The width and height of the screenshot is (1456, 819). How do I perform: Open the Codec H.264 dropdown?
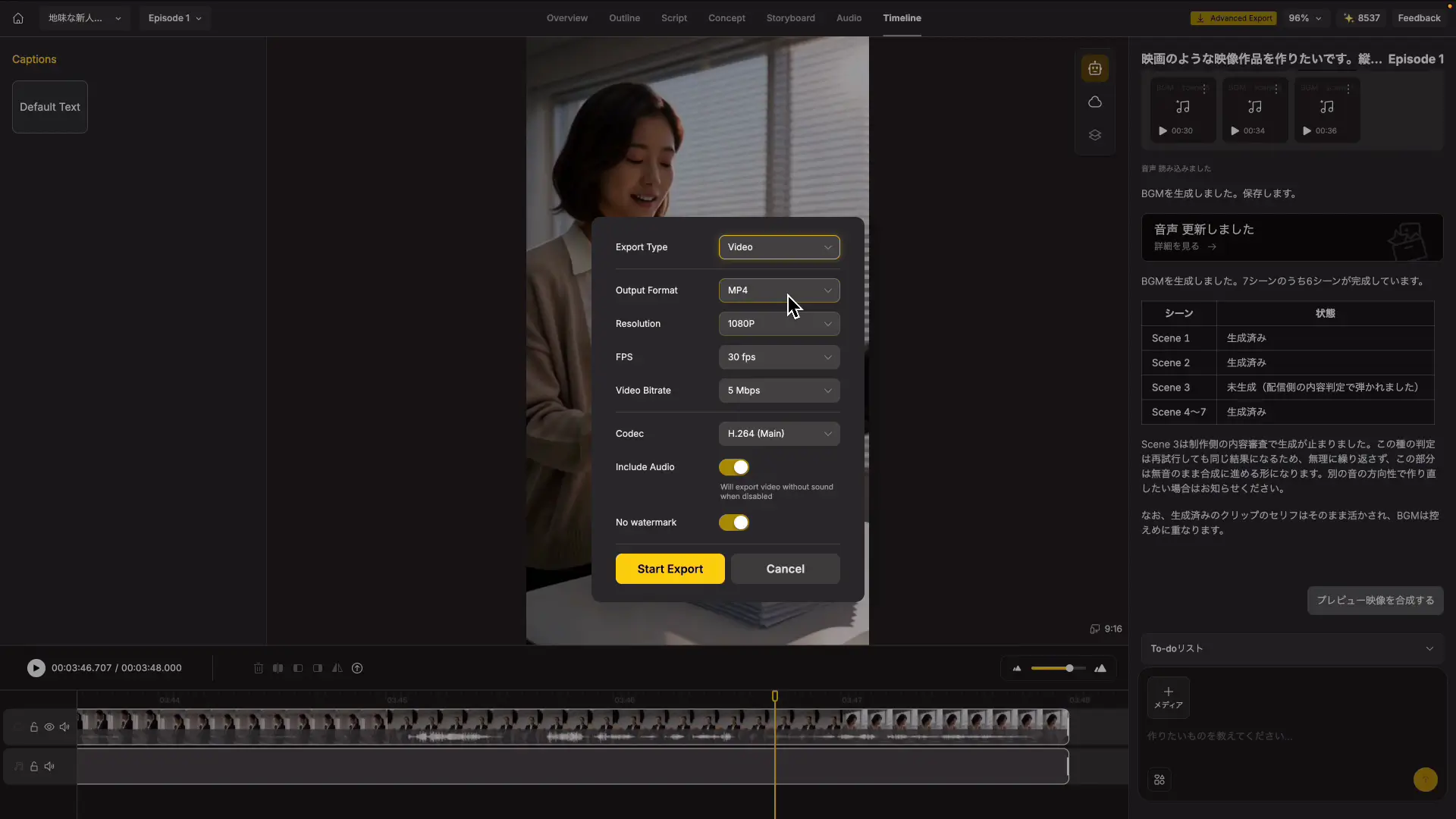(x=780, y=434)
